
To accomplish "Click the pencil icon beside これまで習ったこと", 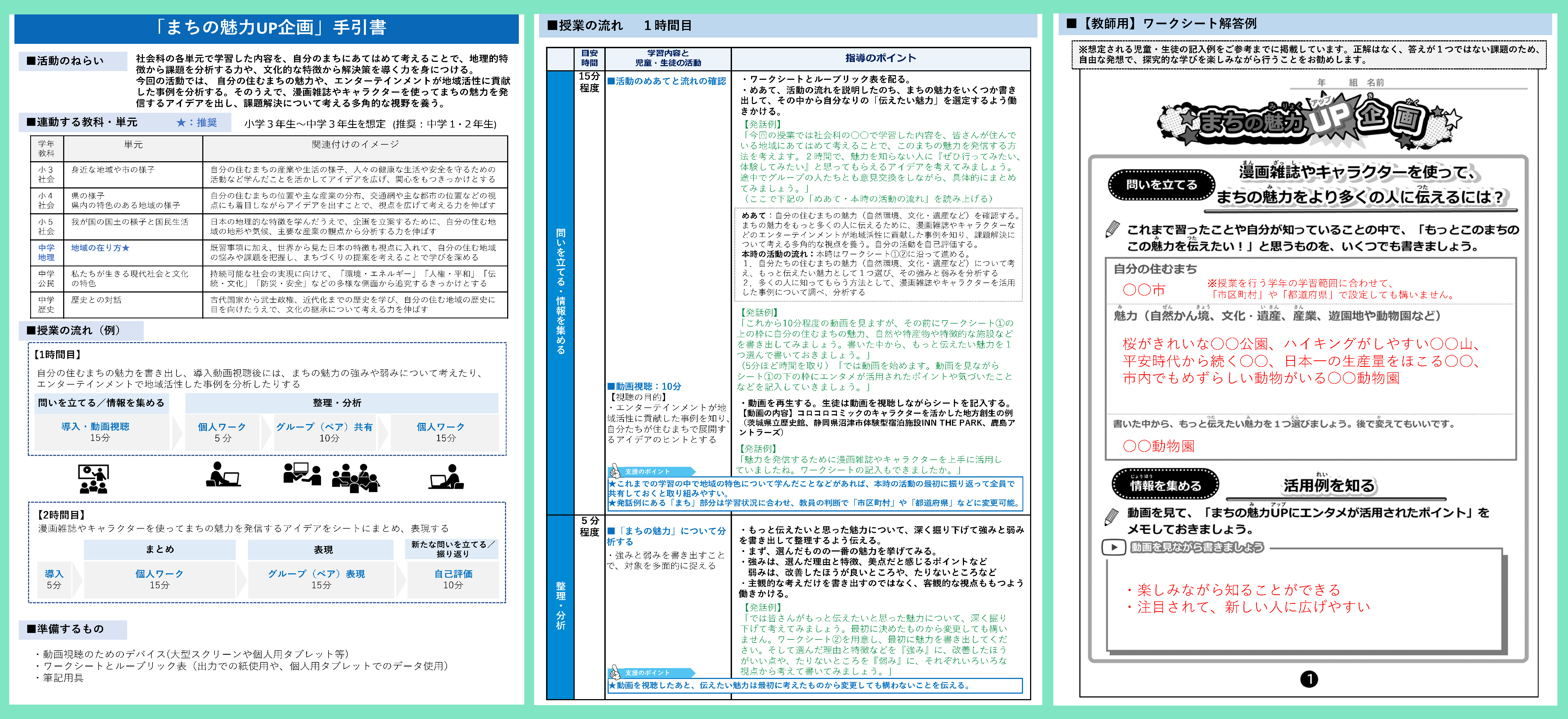I will point(1112,230).
